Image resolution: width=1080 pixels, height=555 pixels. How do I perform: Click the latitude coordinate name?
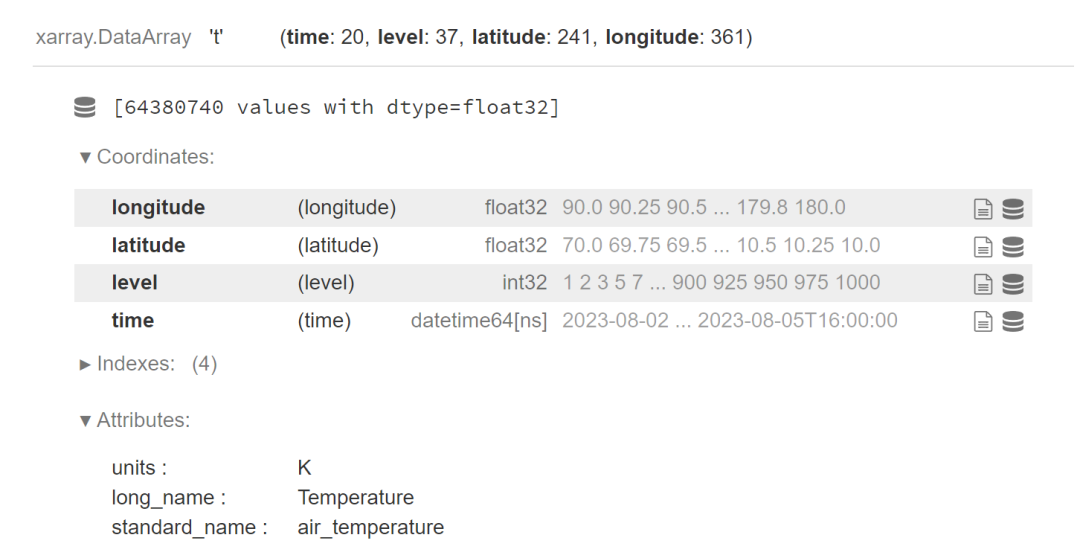148,246
